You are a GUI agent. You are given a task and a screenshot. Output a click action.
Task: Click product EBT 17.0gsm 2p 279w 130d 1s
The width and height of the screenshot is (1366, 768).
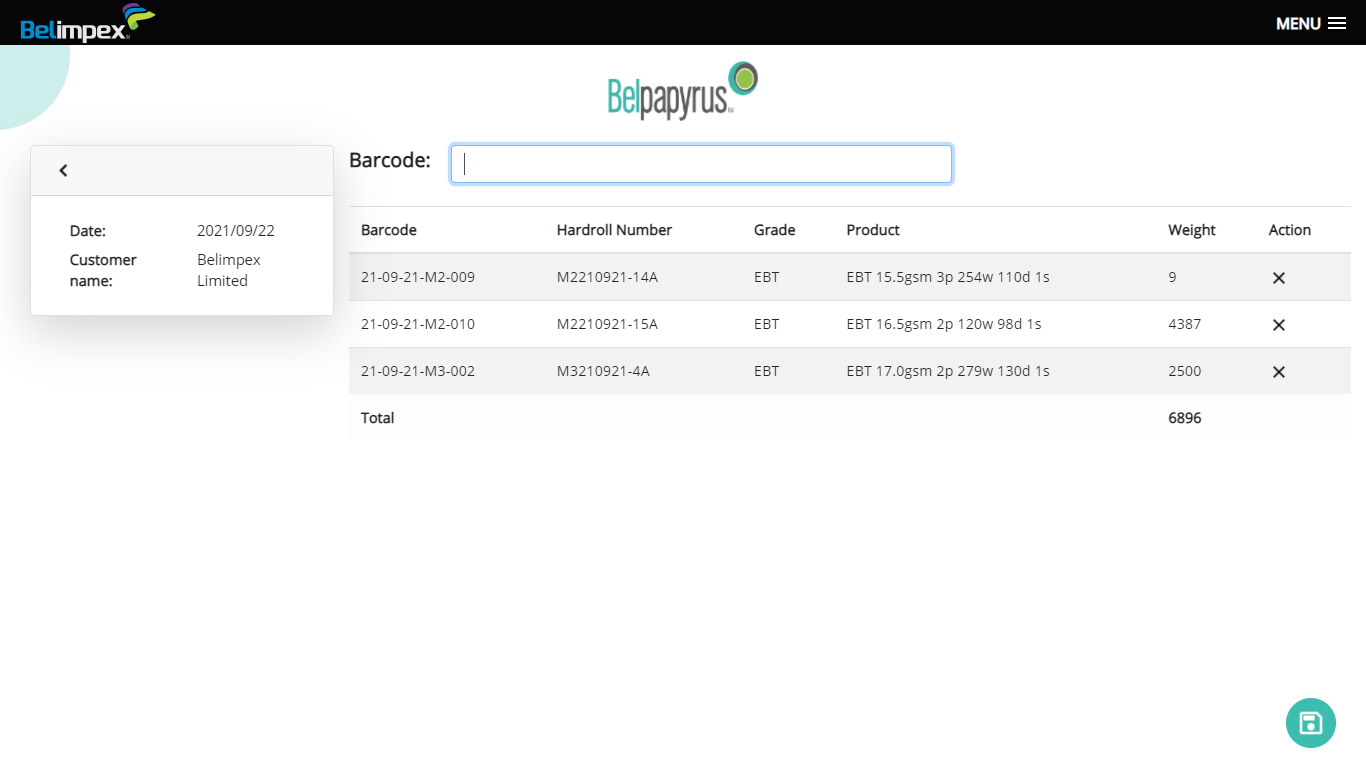click(948, 371)
